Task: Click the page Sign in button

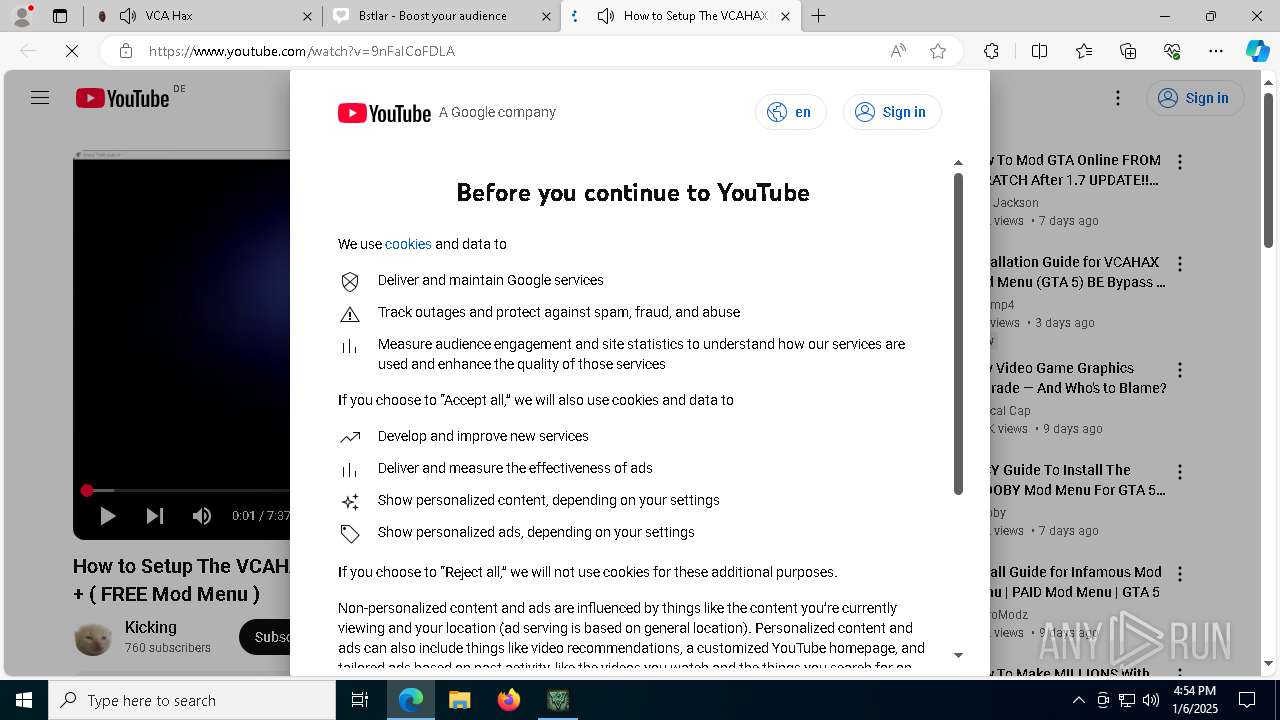Action: 1193,98
